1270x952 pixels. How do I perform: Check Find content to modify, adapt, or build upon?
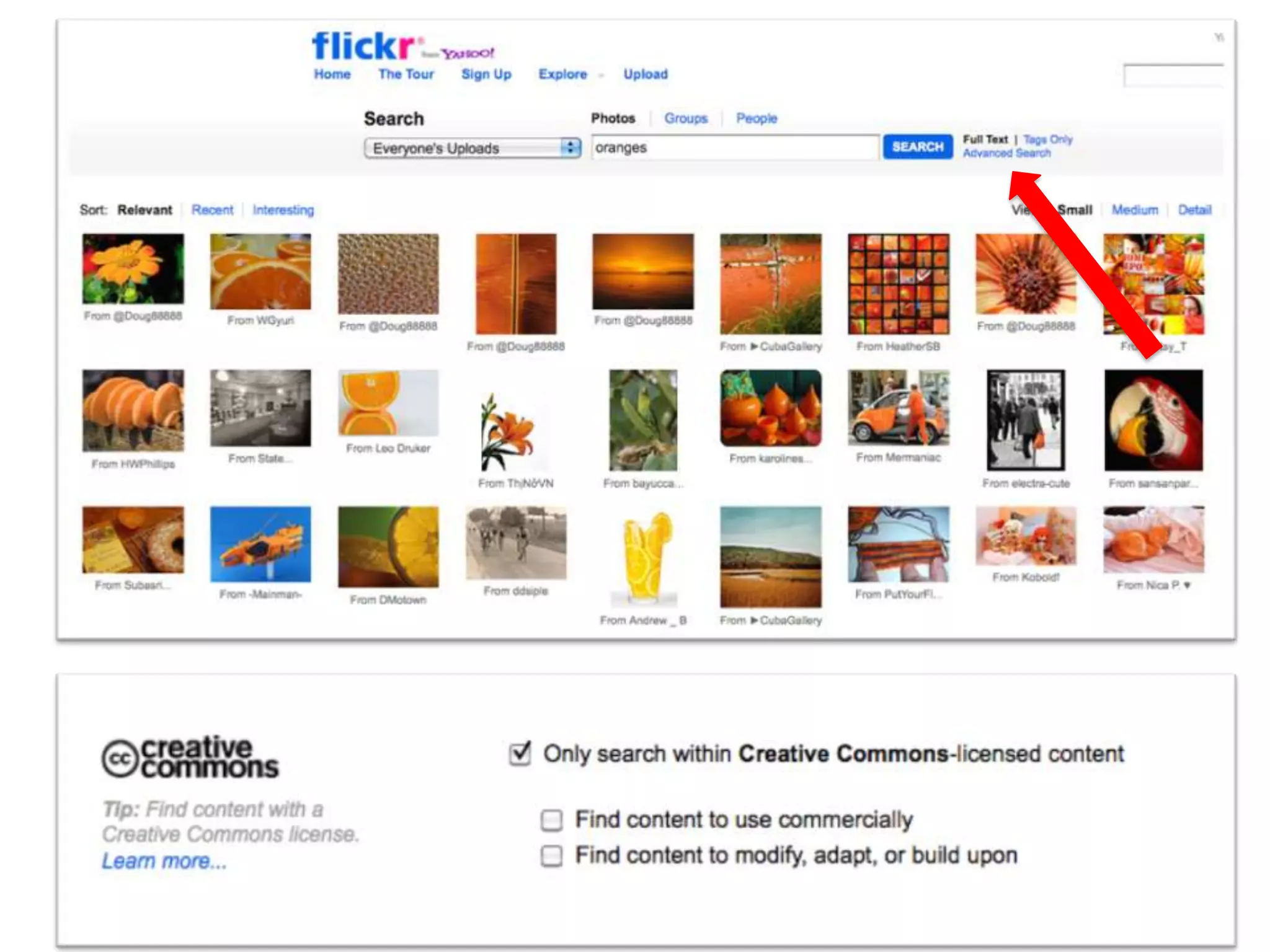click(551, 856)
